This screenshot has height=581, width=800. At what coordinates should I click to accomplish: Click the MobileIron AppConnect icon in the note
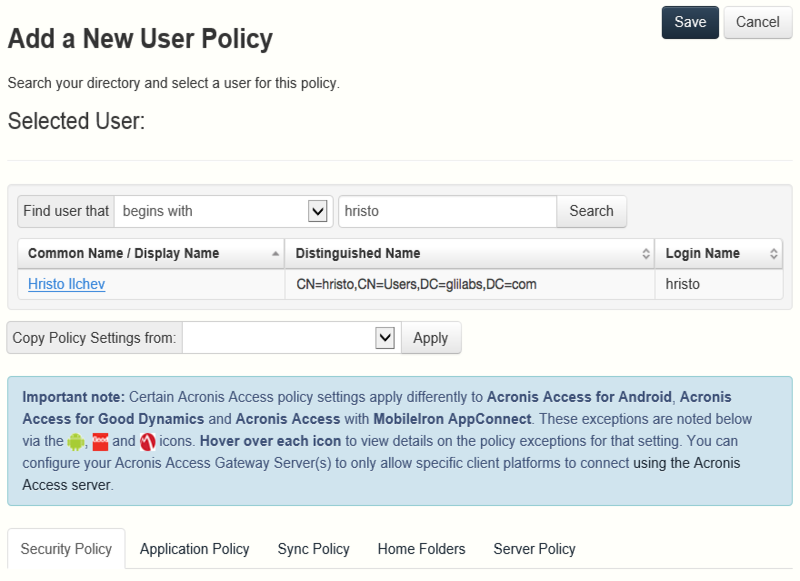(148, 440)
